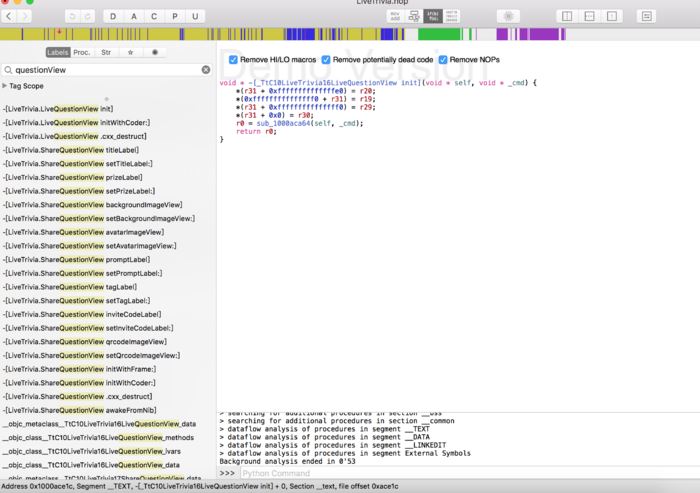This screenshot has width=700, height=493.
Task: Click the rightmost toolbar layout icon
Action: click(646, 17)
